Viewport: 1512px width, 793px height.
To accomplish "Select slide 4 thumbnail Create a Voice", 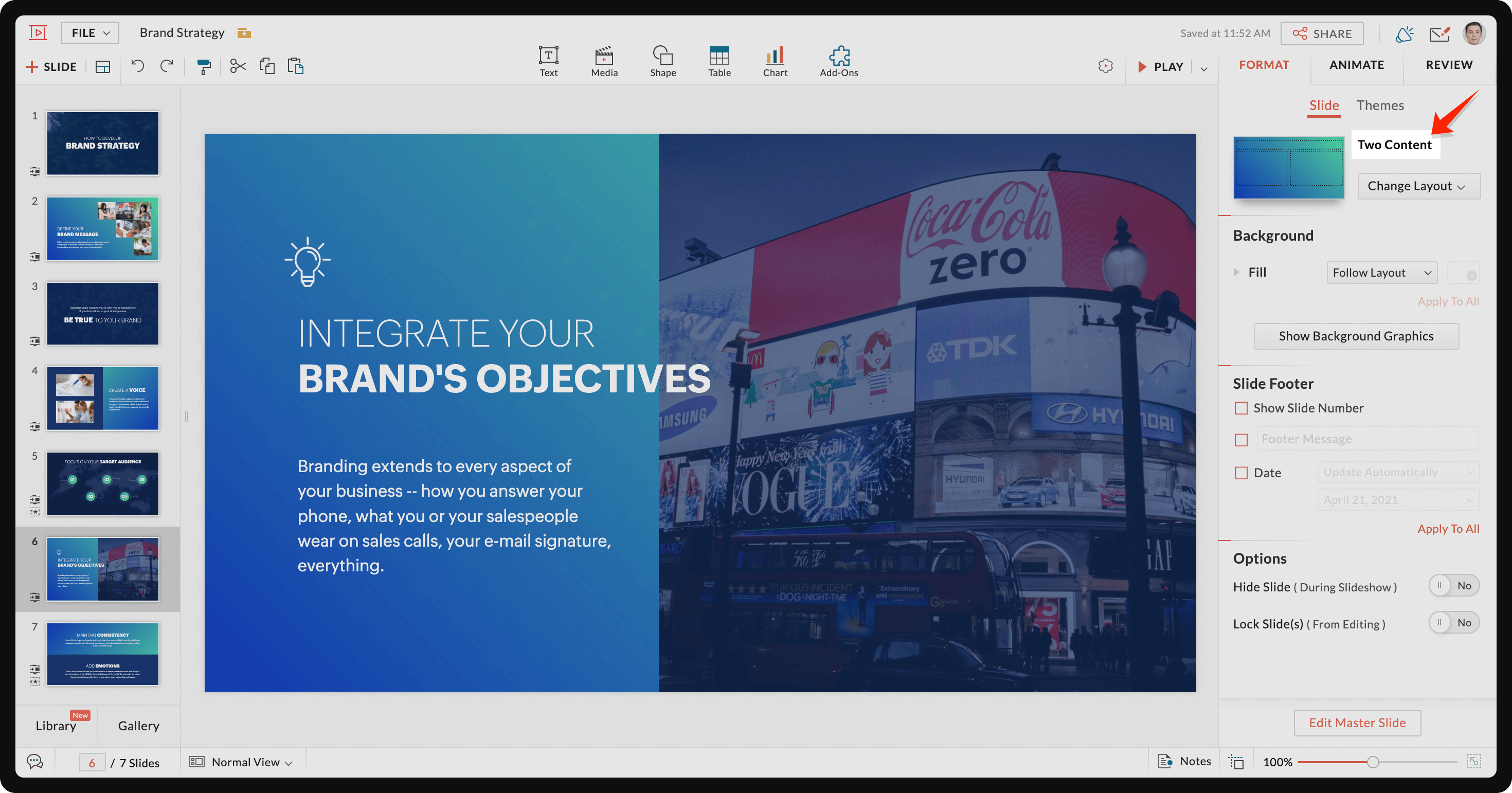I will pyautogui.click(x=103, y=399).
